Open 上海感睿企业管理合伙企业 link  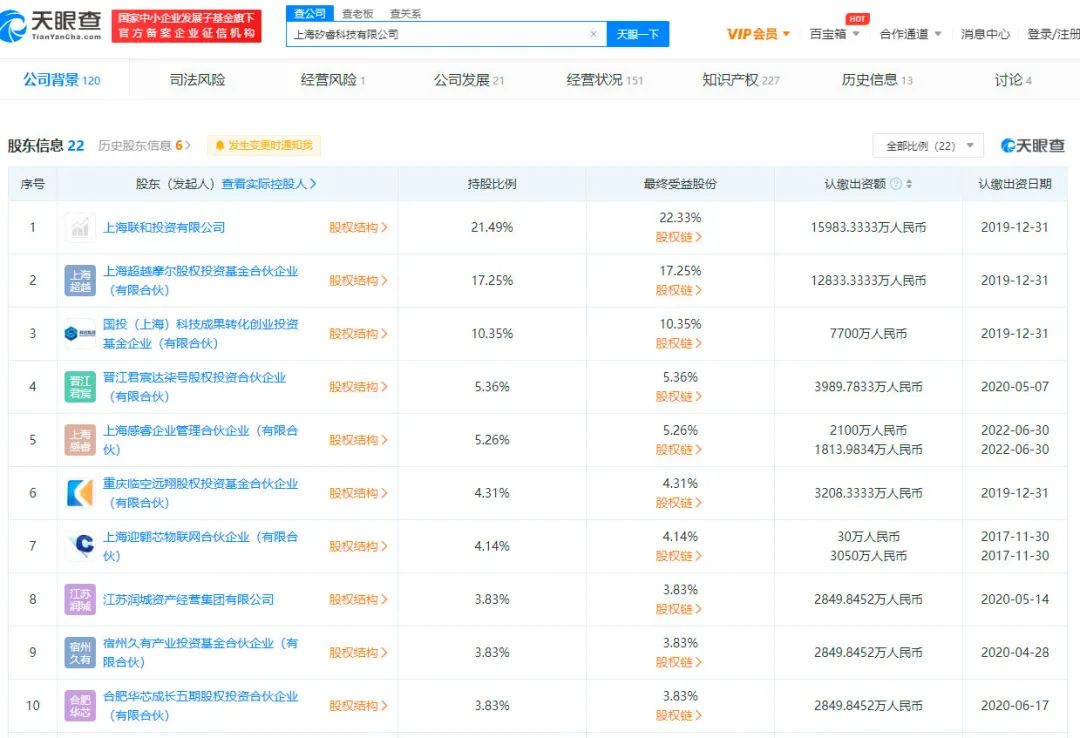pyautogui.click(x=200, y=440)
